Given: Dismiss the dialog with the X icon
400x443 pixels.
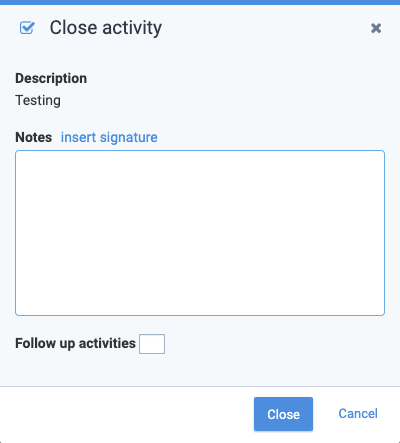Looking at the screenshot, I should pos(376,28).
